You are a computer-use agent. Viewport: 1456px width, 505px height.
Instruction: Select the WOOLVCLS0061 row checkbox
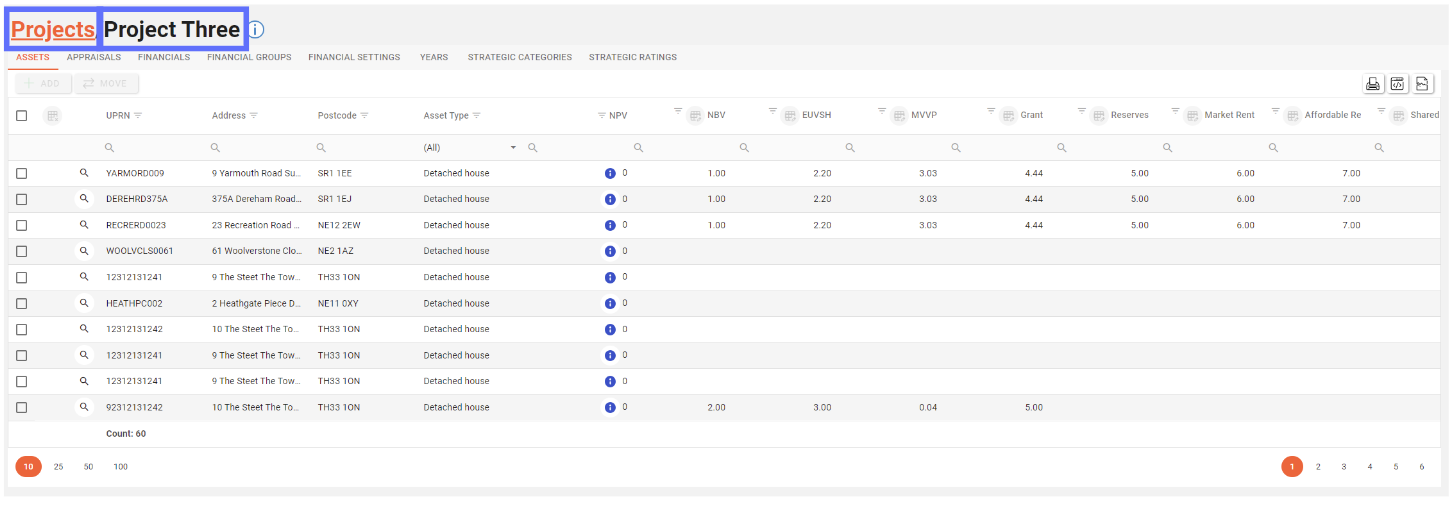click(22, 251)
